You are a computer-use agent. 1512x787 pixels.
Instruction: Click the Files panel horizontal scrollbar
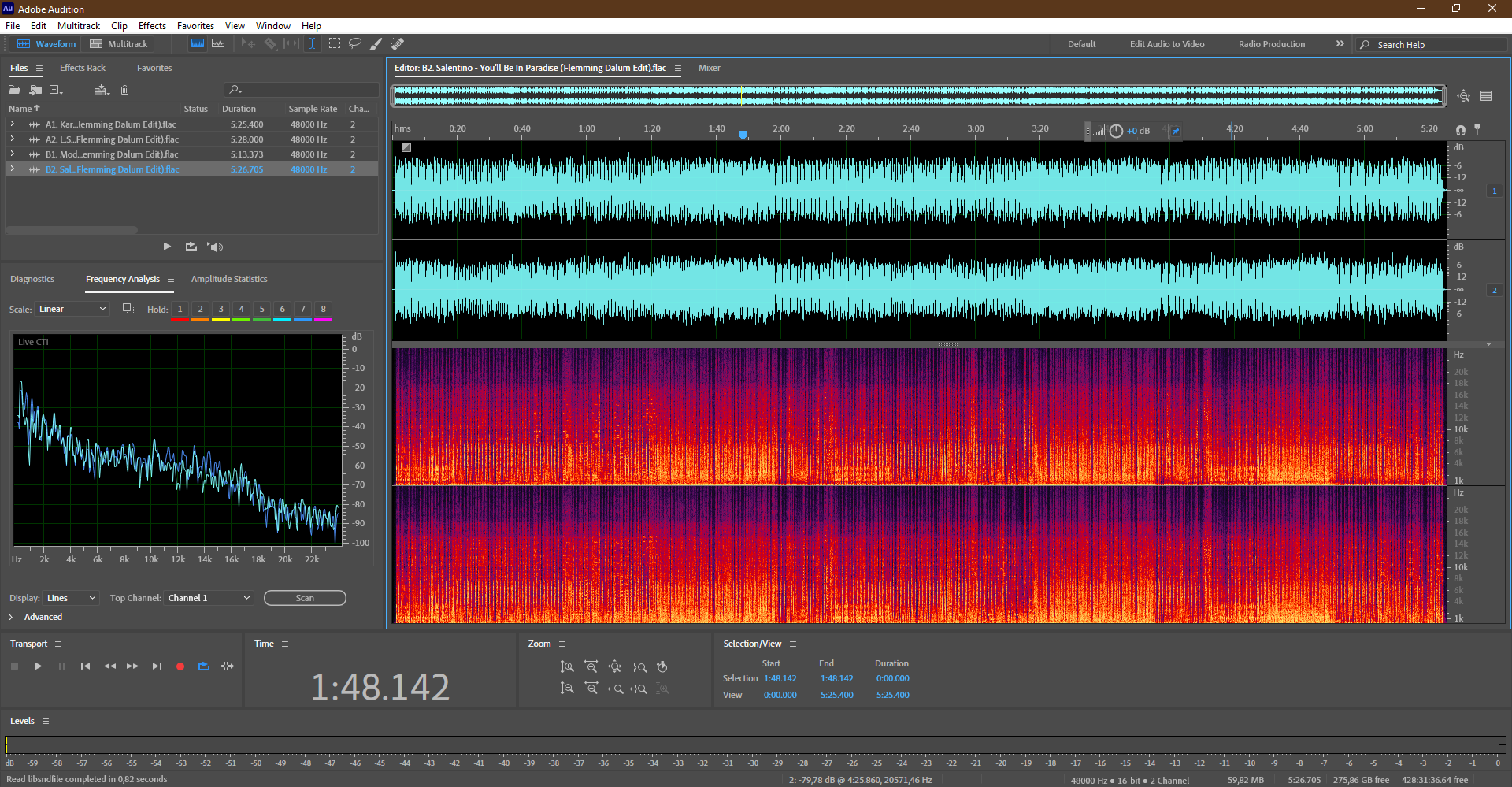[72, 230]
